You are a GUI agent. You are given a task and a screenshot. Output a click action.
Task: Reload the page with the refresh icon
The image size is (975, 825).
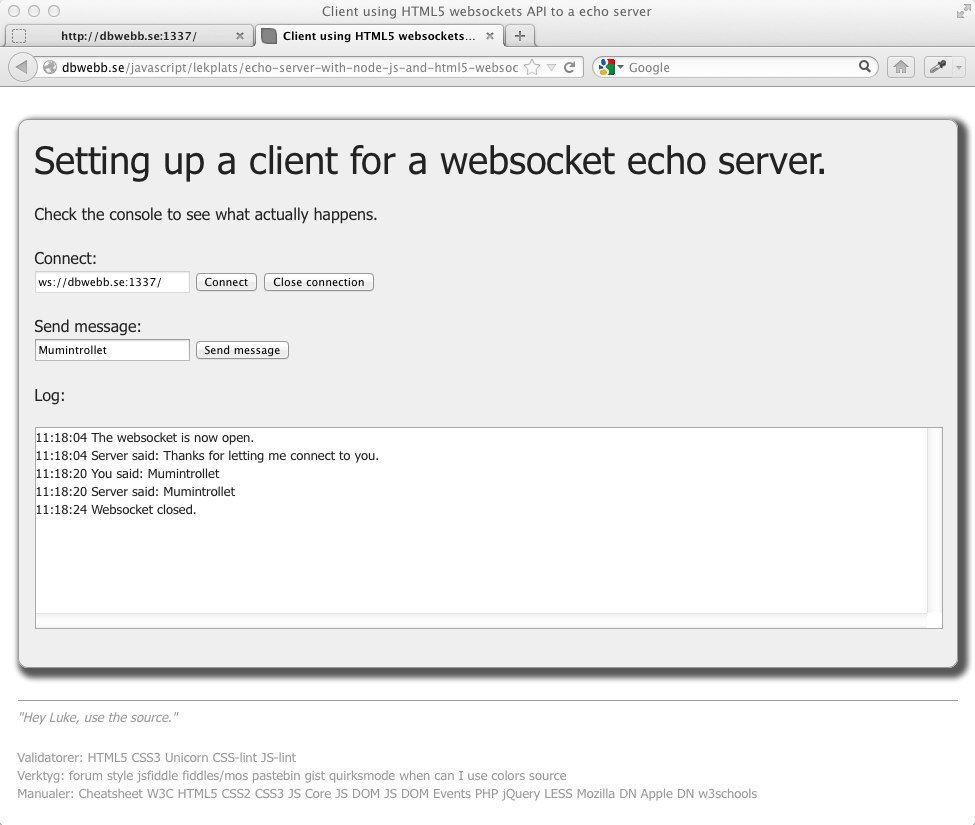tap(570, 67)
